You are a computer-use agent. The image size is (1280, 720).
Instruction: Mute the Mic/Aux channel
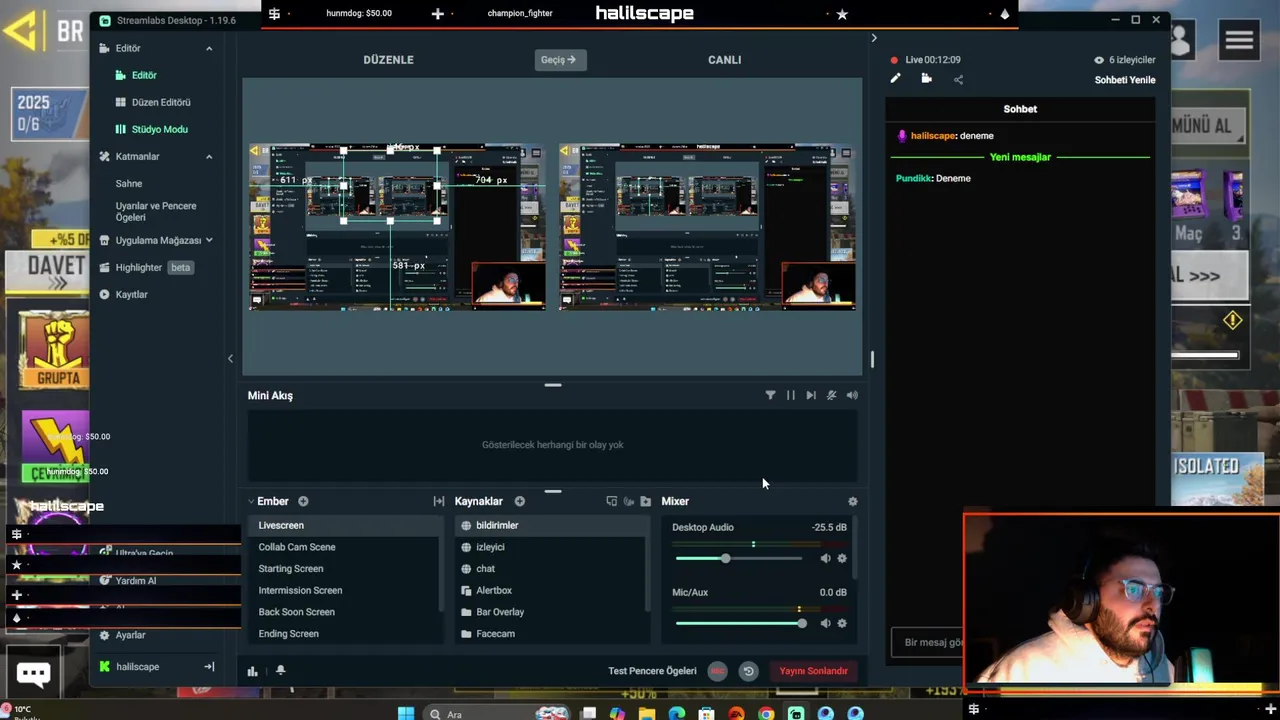825,623
